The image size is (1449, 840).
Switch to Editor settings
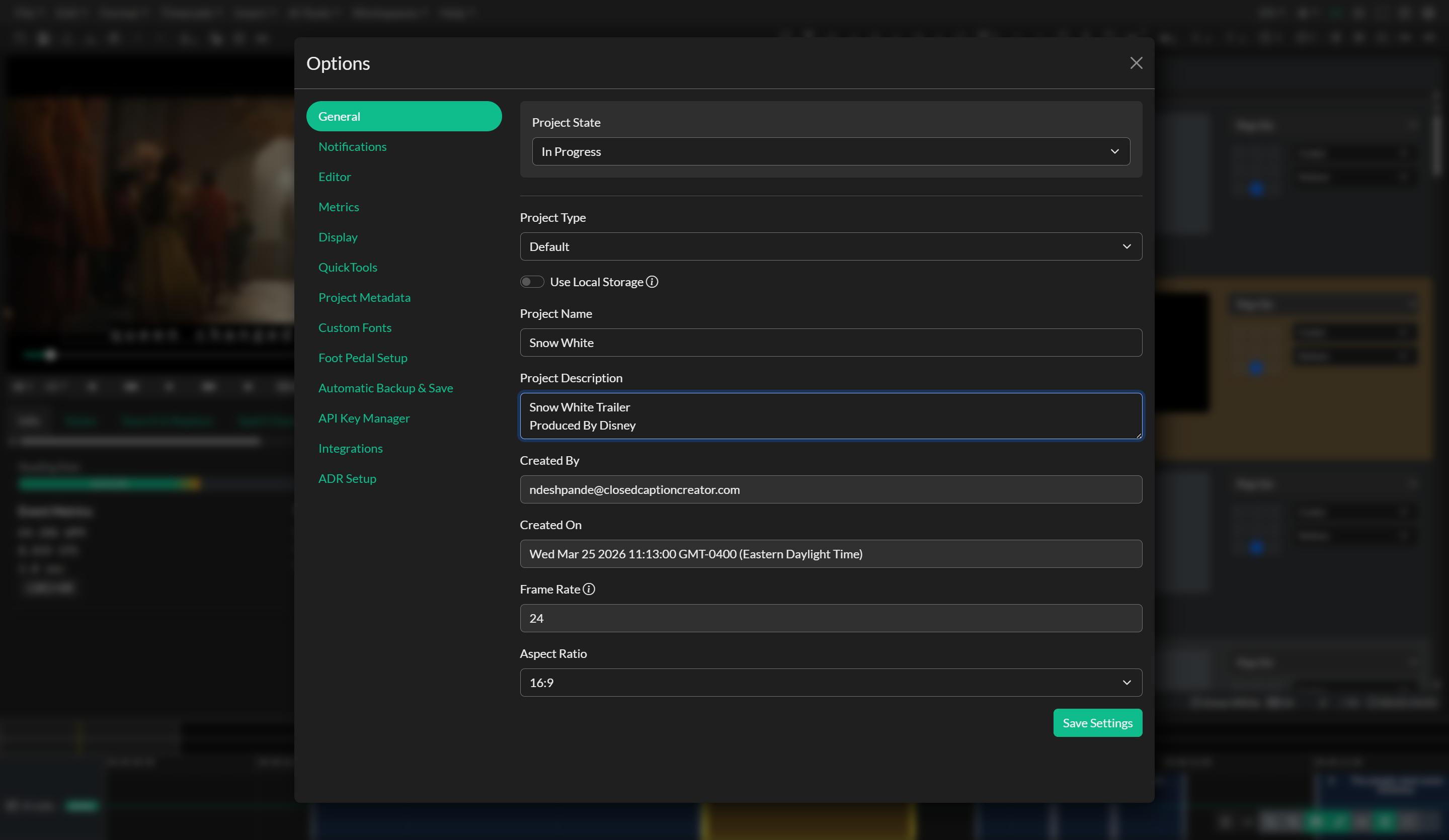335,177
